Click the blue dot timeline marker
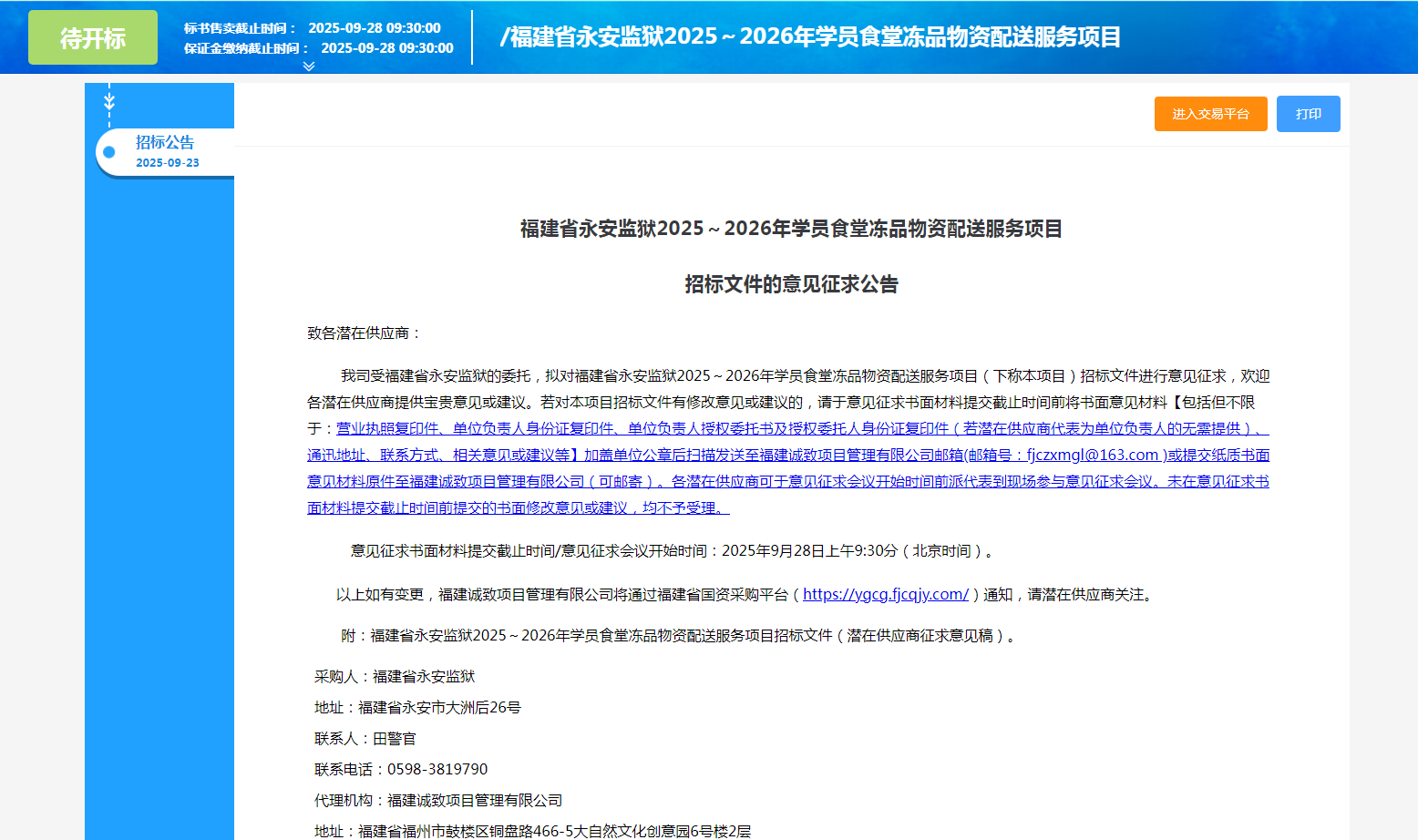 [109, 152]
